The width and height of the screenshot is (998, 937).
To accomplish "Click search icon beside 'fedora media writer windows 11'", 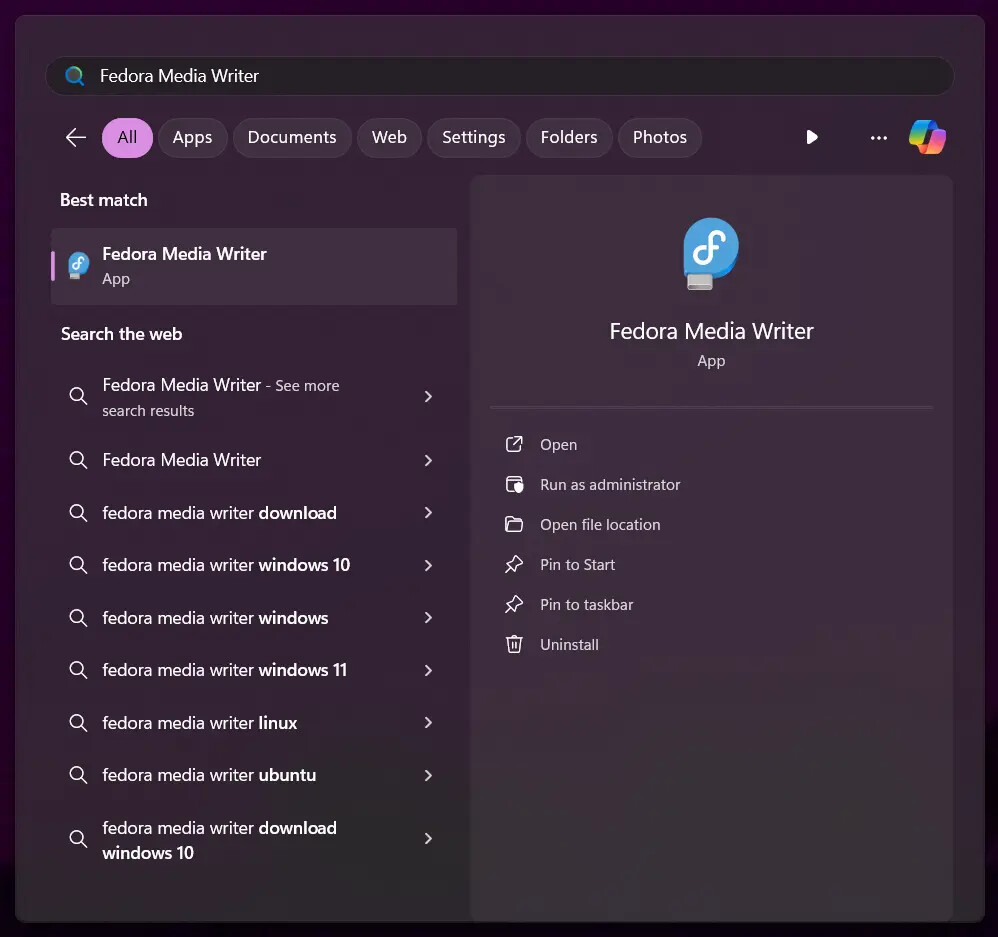I will coord(78,670).
